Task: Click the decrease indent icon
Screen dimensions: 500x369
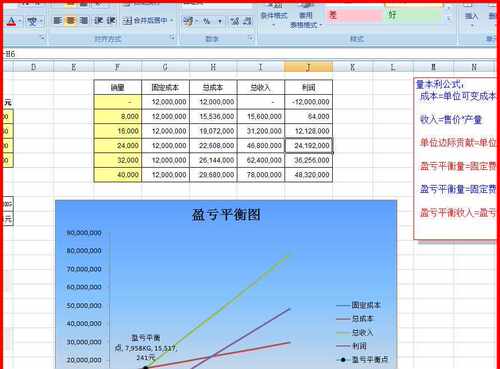Action: pyautogui.click(x=98, y=21)
